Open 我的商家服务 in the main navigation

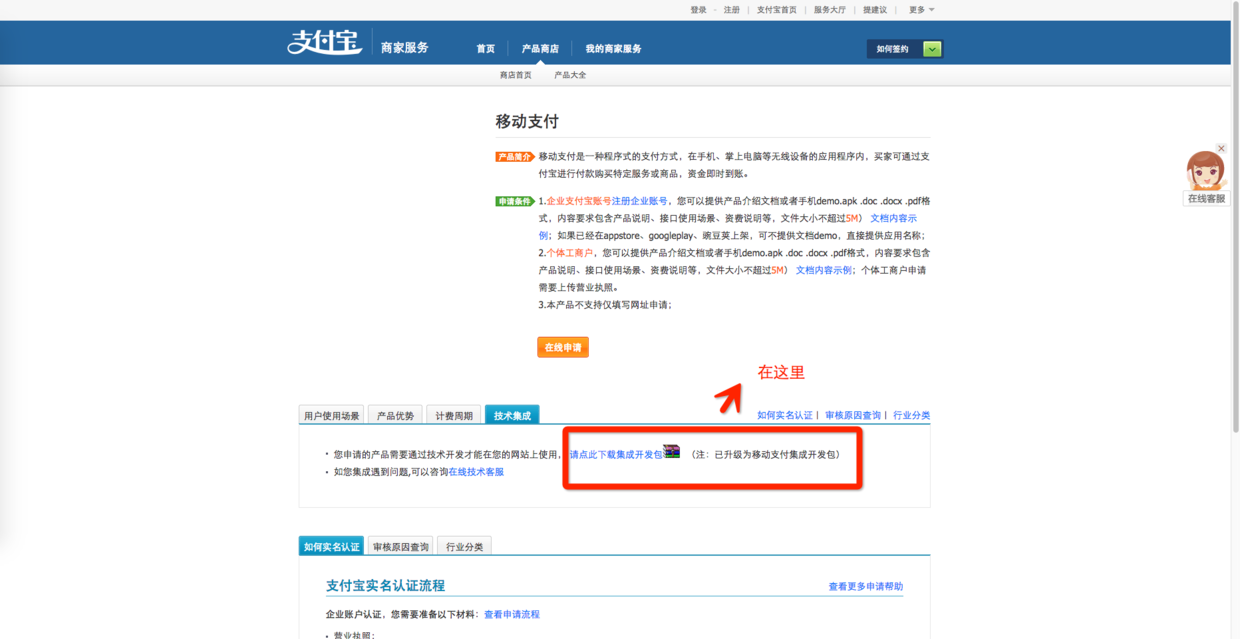coord(614,49)
